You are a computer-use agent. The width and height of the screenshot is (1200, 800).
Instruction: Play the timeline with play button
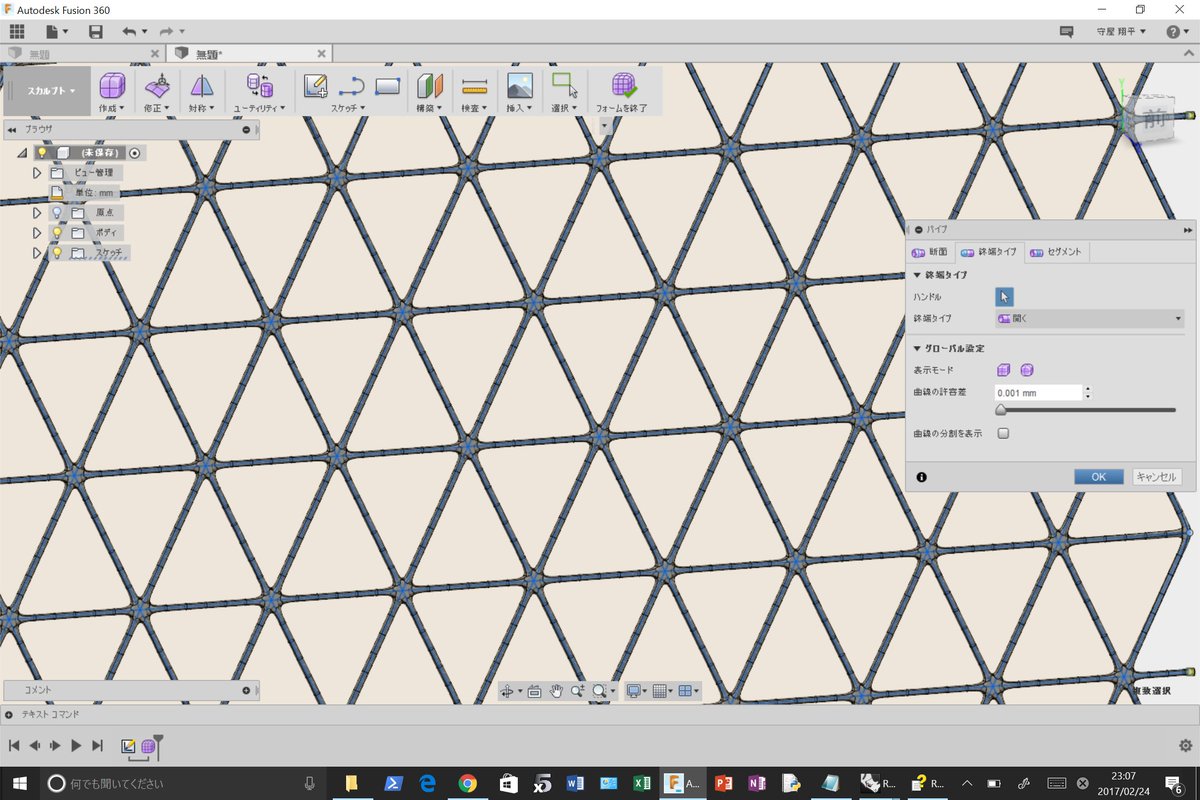click(76, 746)
